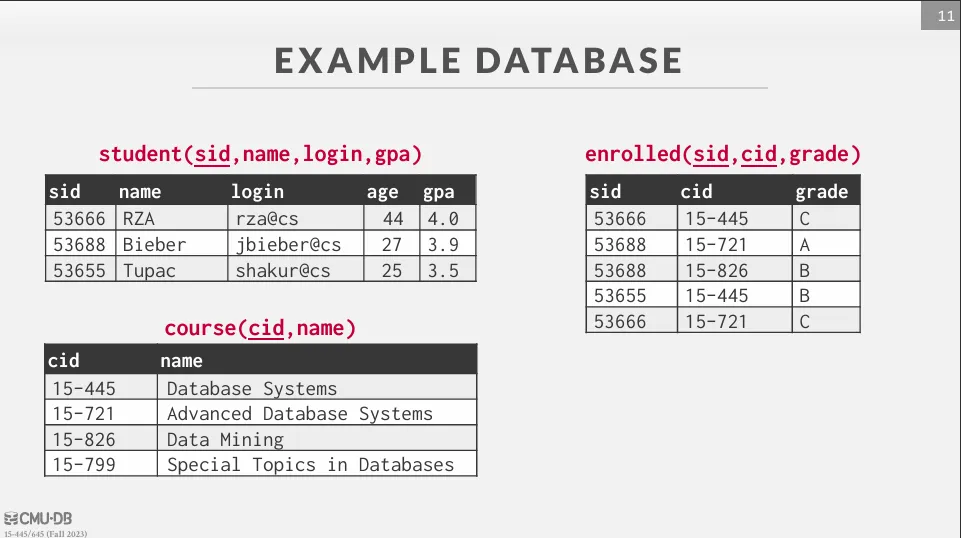Click the shakur@cs login cell
The width and height of the screenshot is (961, 538).
coord(283,270)
